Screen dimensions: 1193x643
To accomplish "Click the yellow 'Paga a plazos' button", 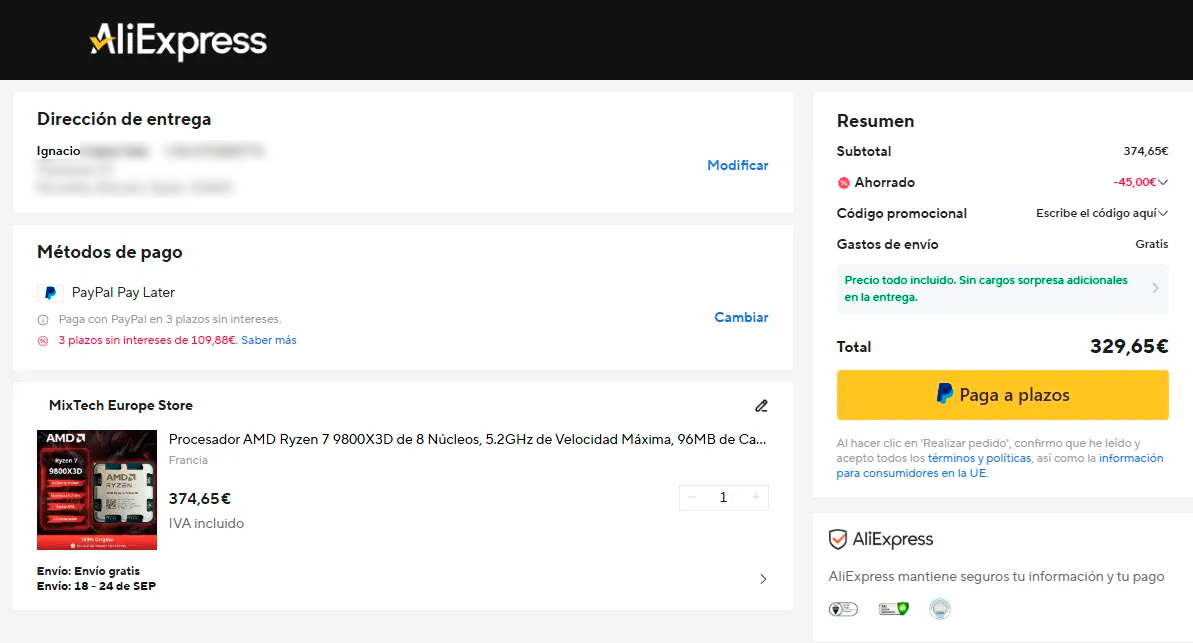I will click(1002, 395).
